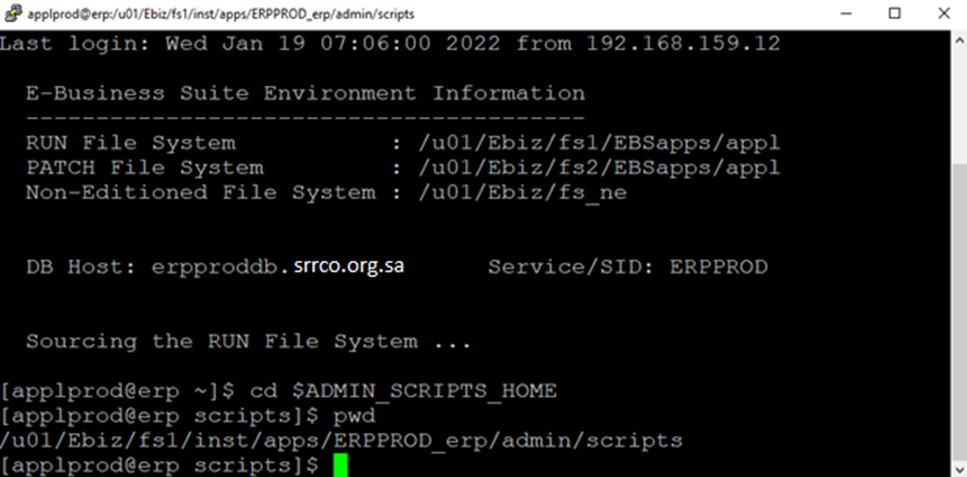Click the window title bar path text
The width and height of the screenshot is (967, 477).
220,15
